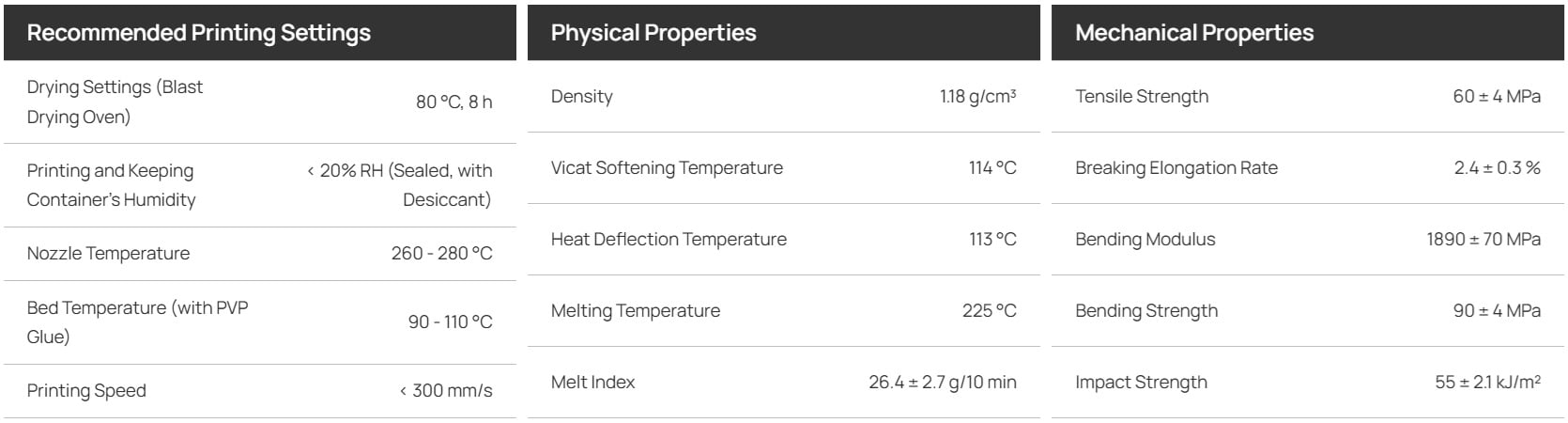
Task: Select the < 300 mm/s value
Action: [445, 391]
